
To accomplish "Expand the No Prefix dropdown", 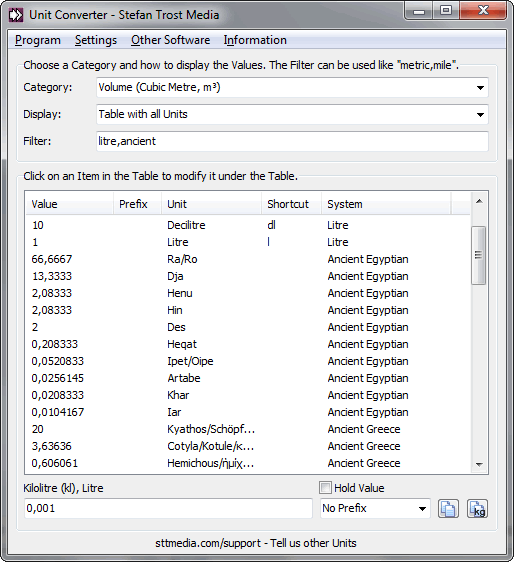I will pyautogui.click(x=375, y=508).
